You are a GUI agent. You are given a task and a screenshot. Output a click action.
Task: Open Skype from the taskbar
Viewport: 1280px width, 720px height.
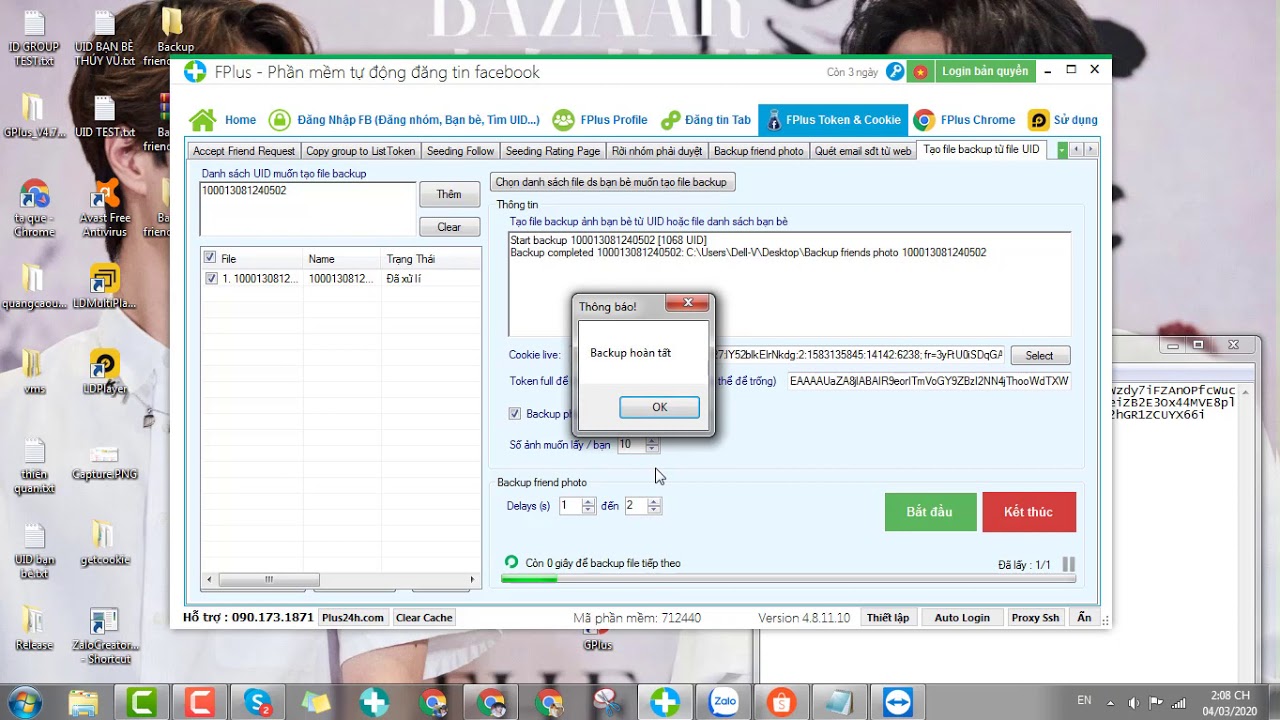pyautogui.click(x=258, y=702)
